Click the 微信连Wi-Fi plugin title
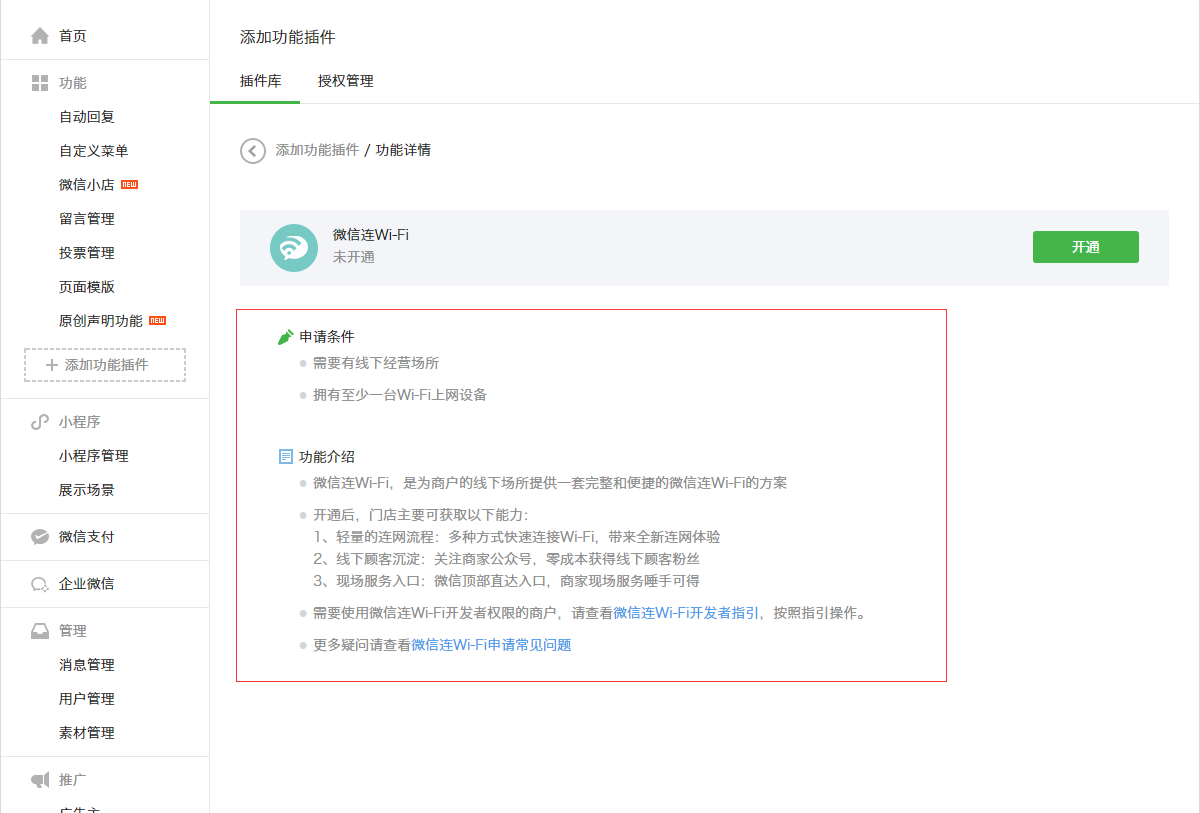Screen dimensions: 1200x813 click(371, 235)
